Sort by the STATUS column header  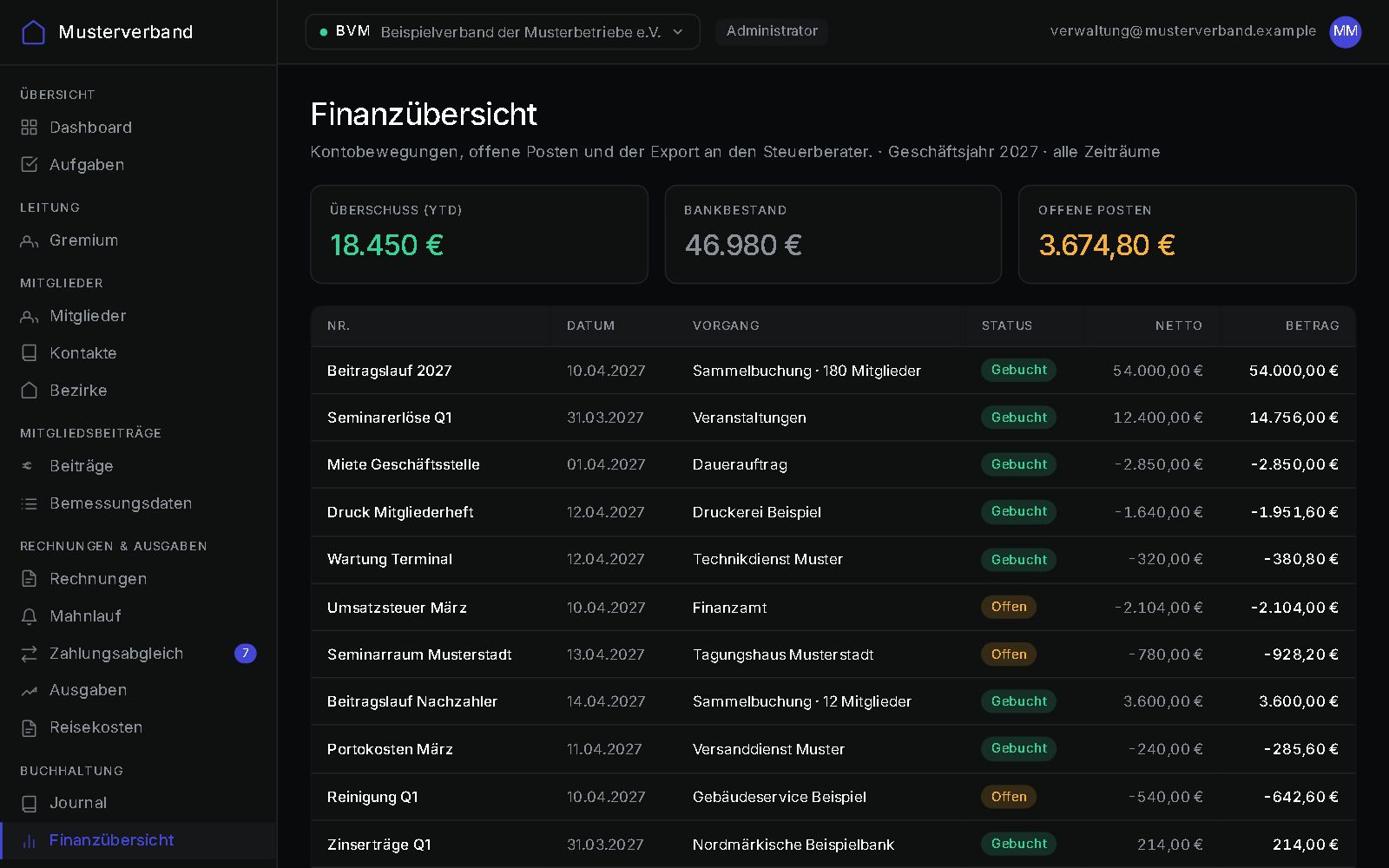[x=1007, y=326]
